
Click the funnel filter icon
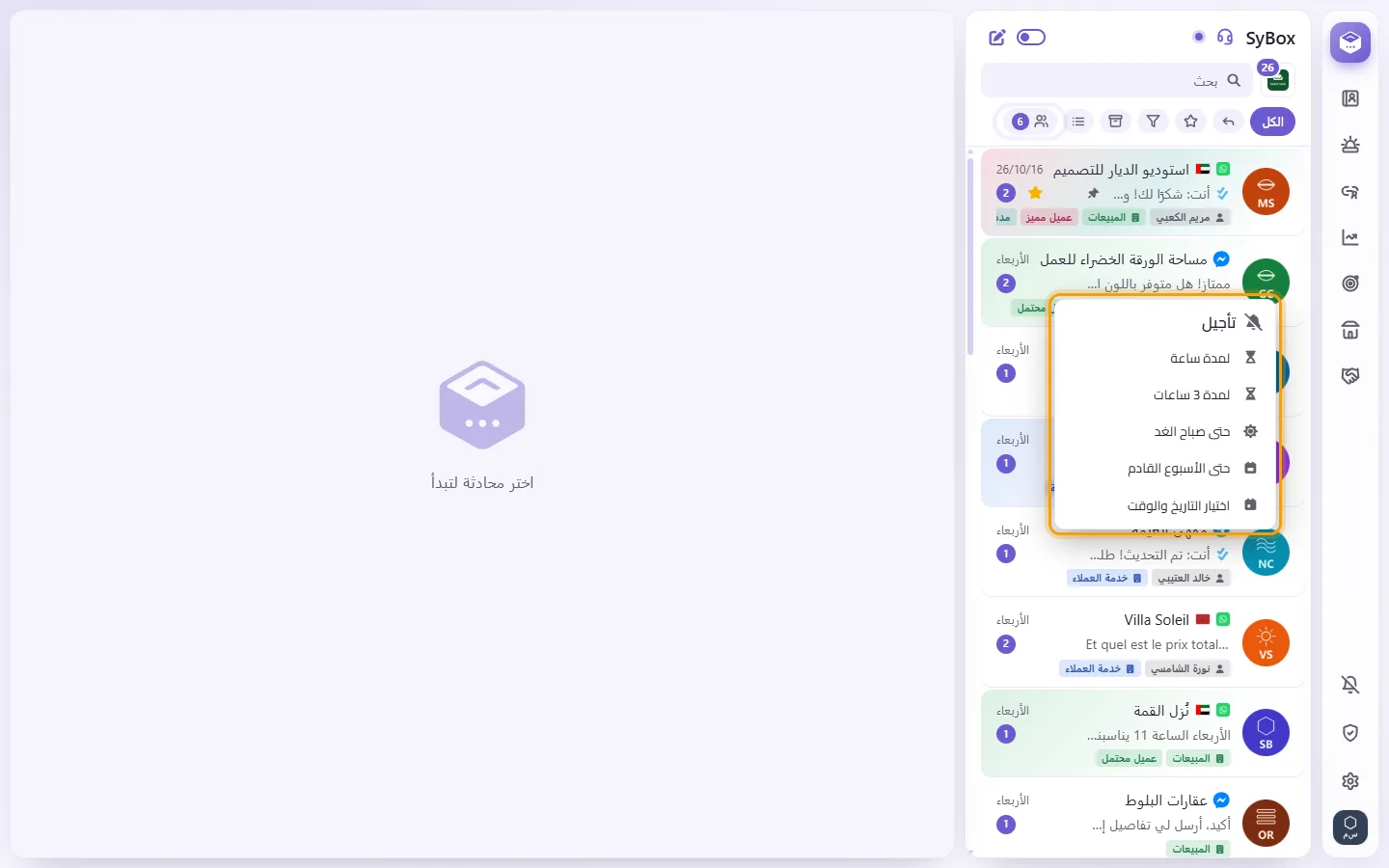pos(1153,122)
